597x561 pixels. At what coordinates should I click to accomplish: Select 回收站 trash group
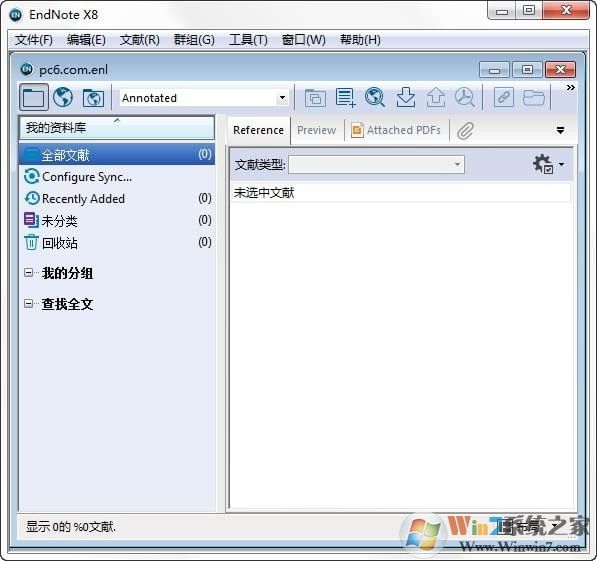pos(117,243)
